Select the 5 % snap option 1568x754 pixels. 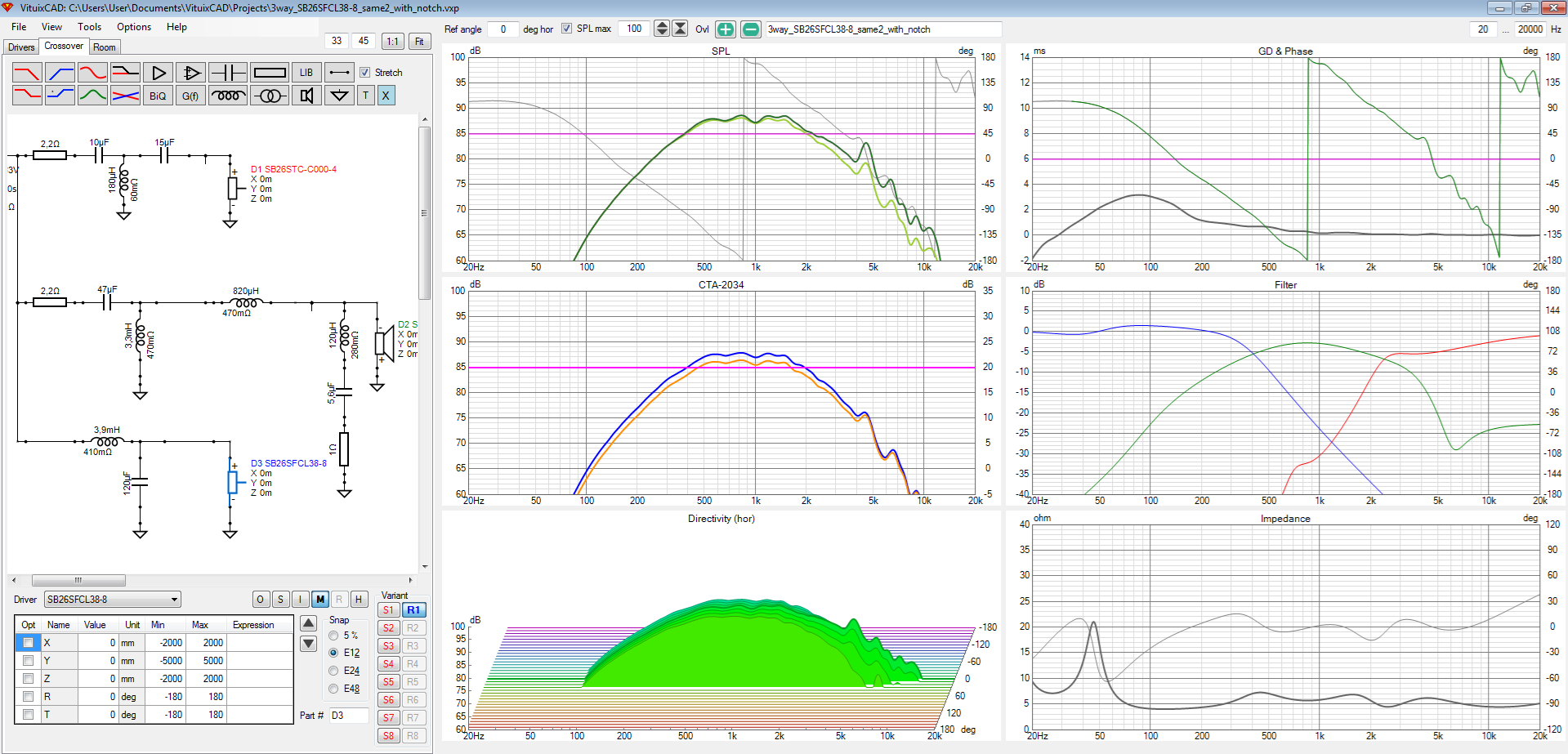click(x=333, y=636)
